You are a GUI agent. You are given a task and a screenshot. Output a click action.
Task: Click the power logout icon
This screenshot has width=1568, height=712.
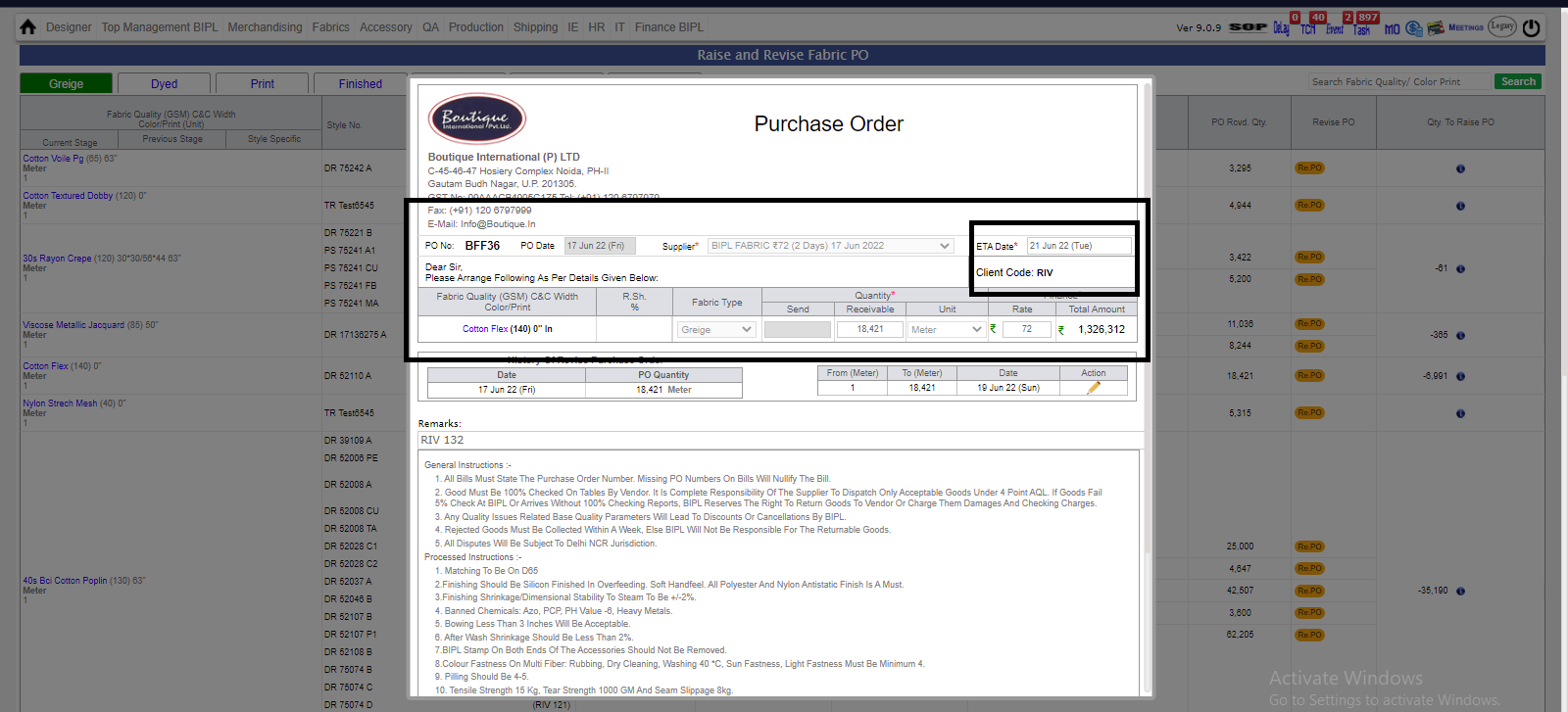pyautogui.click(x=1532, y=27)
